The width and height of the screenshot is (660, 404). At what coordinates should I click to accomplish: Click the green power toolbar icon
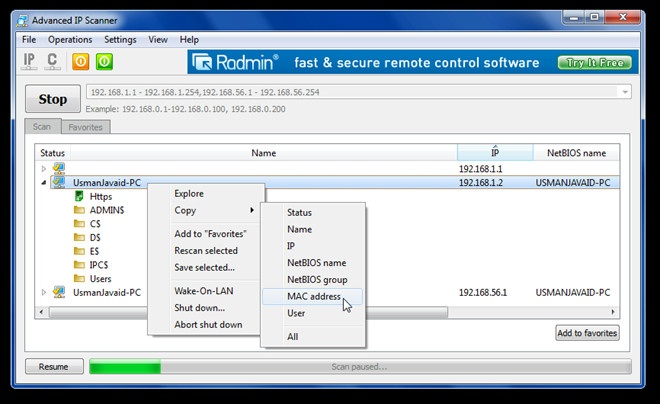104,61
